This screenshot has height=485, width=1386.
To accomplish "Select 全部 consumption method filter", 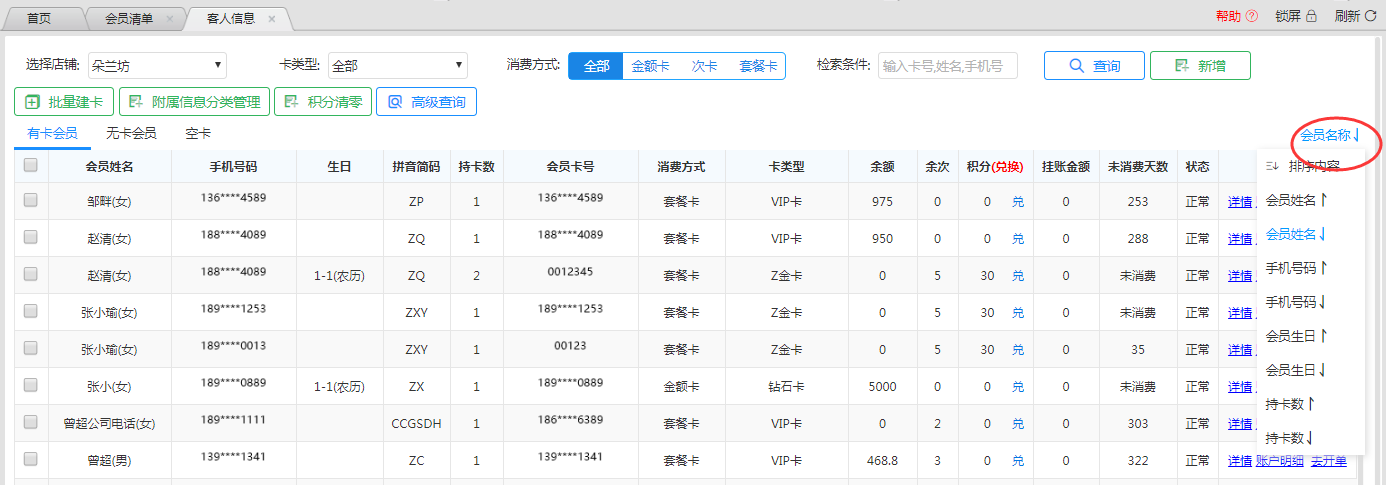I will (x=596, y=66).
